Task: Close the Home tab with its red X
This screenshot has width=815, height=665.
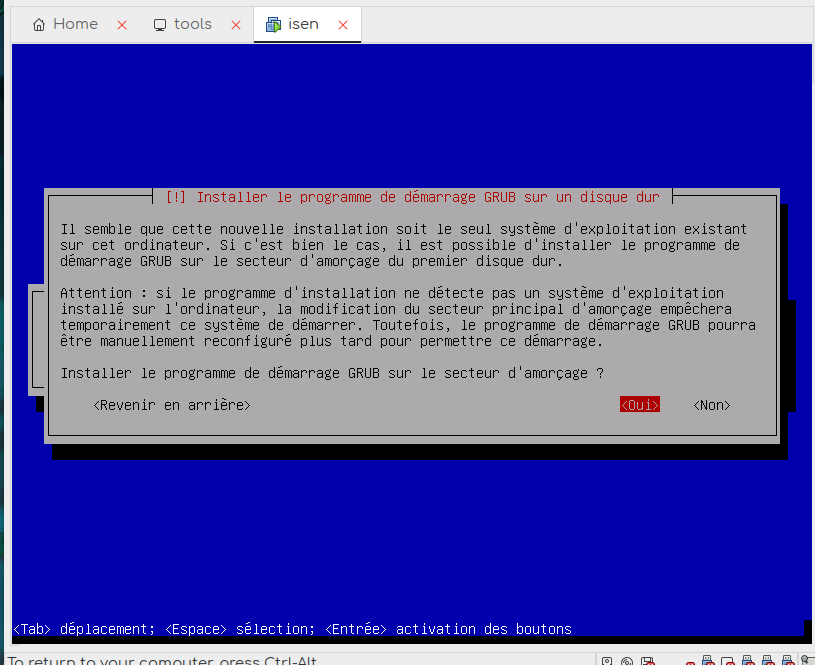Action: coord(122,25)
